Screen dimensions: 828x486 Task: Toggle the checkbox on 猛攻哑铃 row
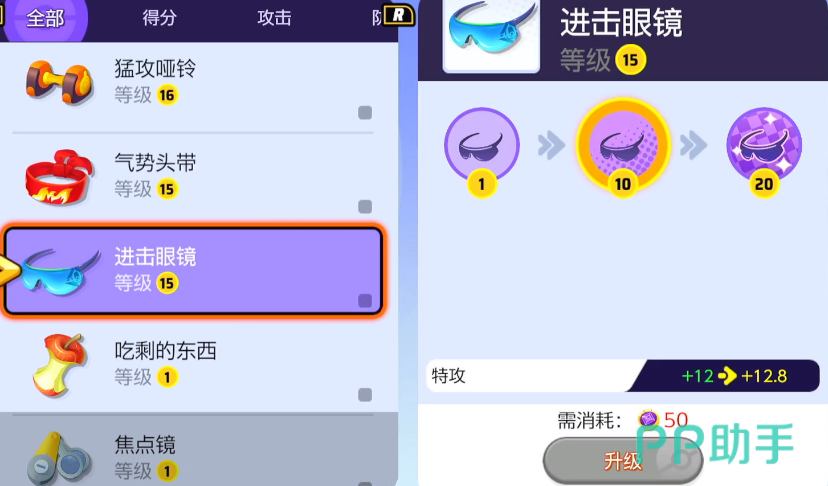pyautogui.click(x=365, y=113)
